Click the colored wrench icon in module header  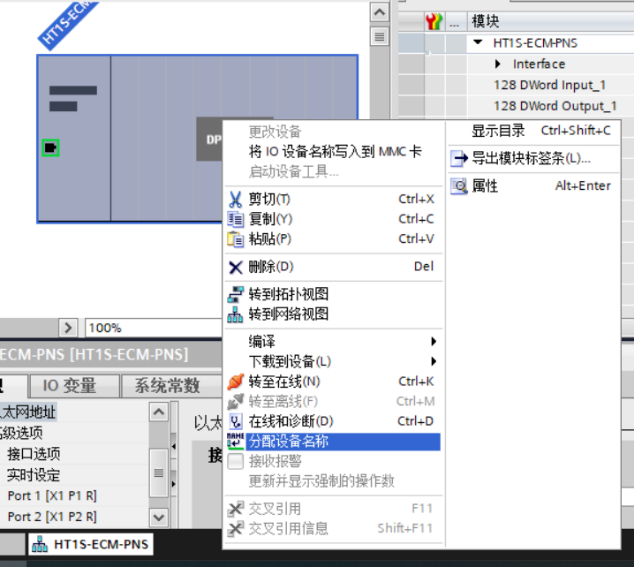point(434,21)
